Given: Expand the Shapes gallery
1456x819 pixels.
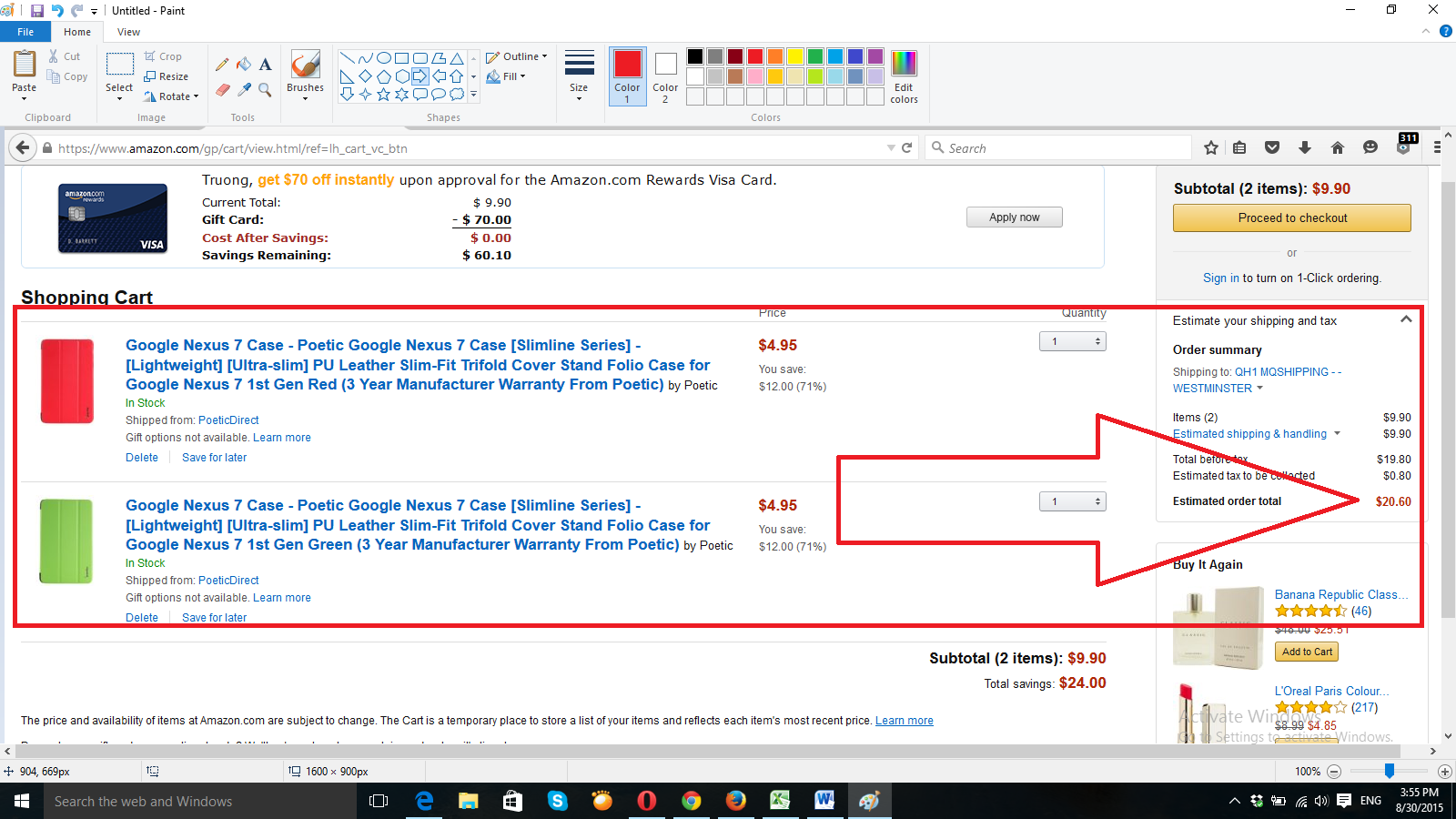Looking at the screenshot, I should click(473, 94).
